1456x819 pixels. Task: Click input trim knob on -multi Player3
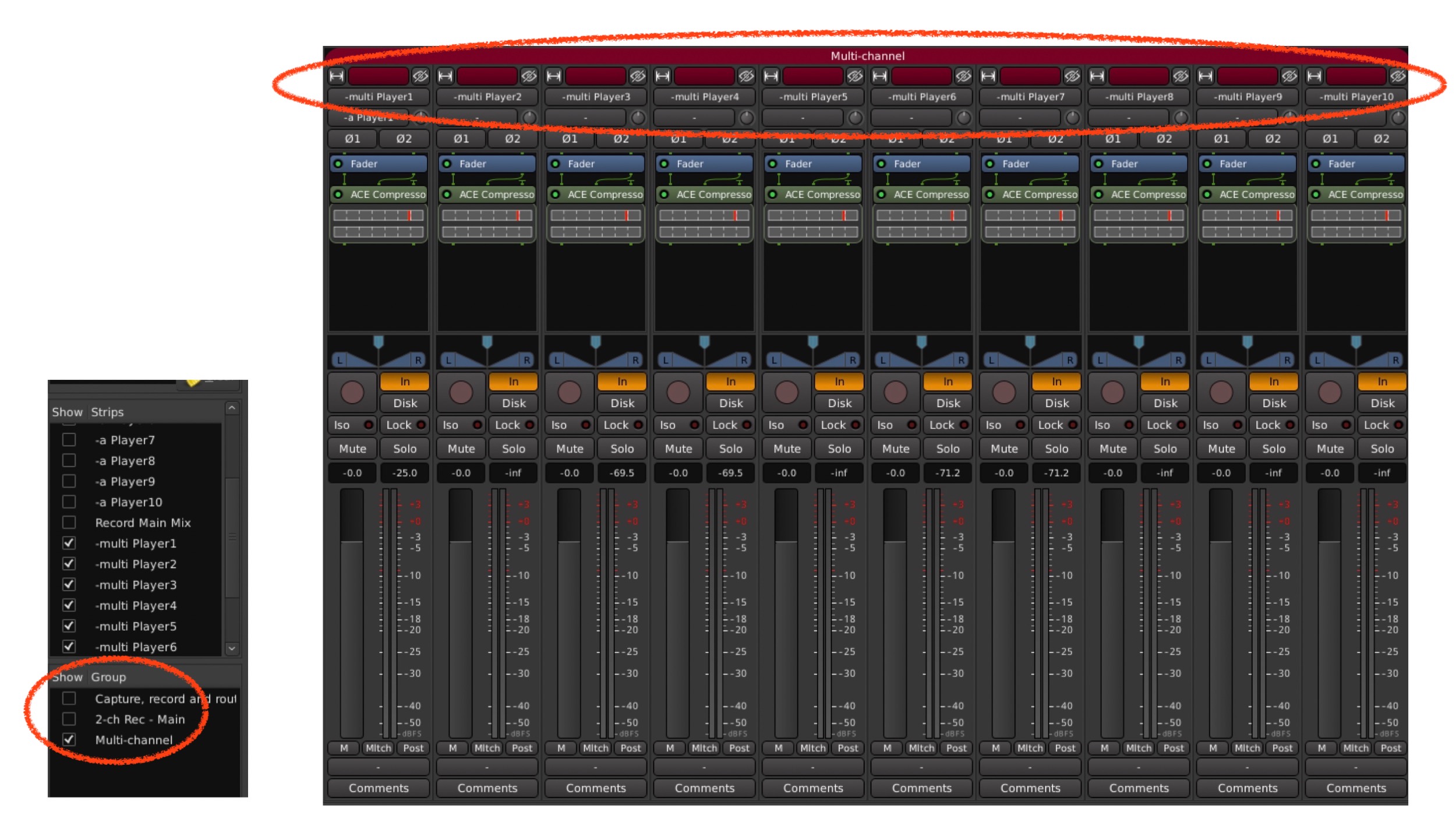(638, 118)
